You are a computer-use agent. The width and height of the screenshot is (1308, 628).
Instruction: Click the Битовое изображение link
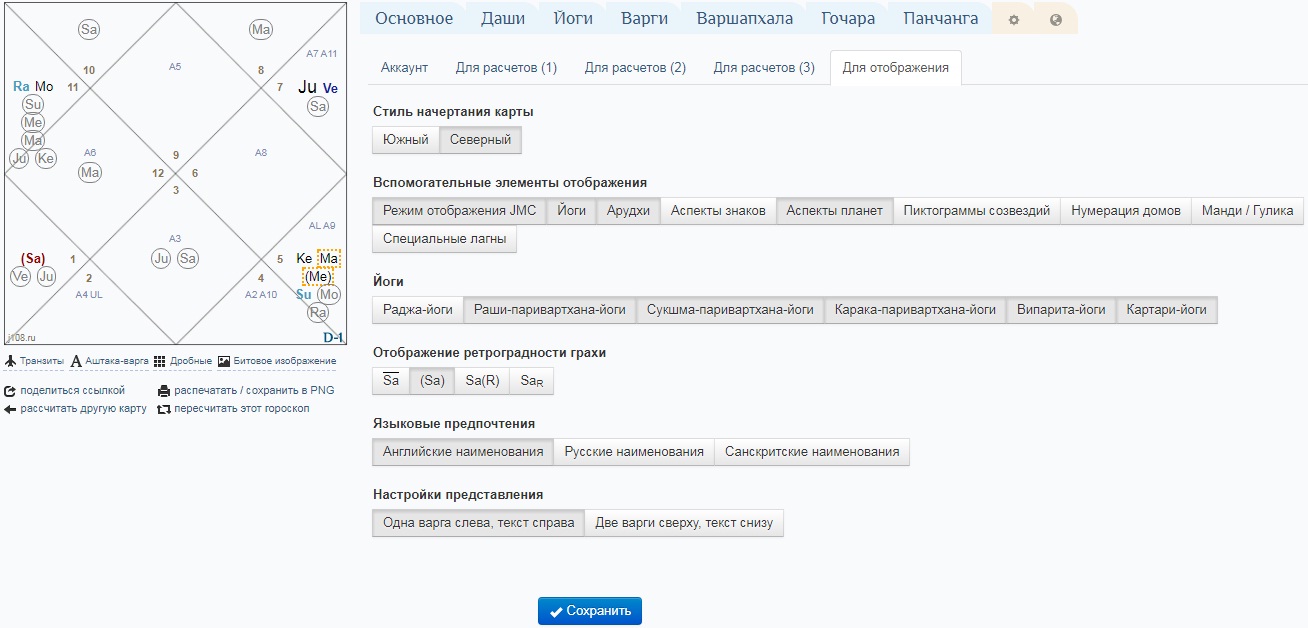284,361
